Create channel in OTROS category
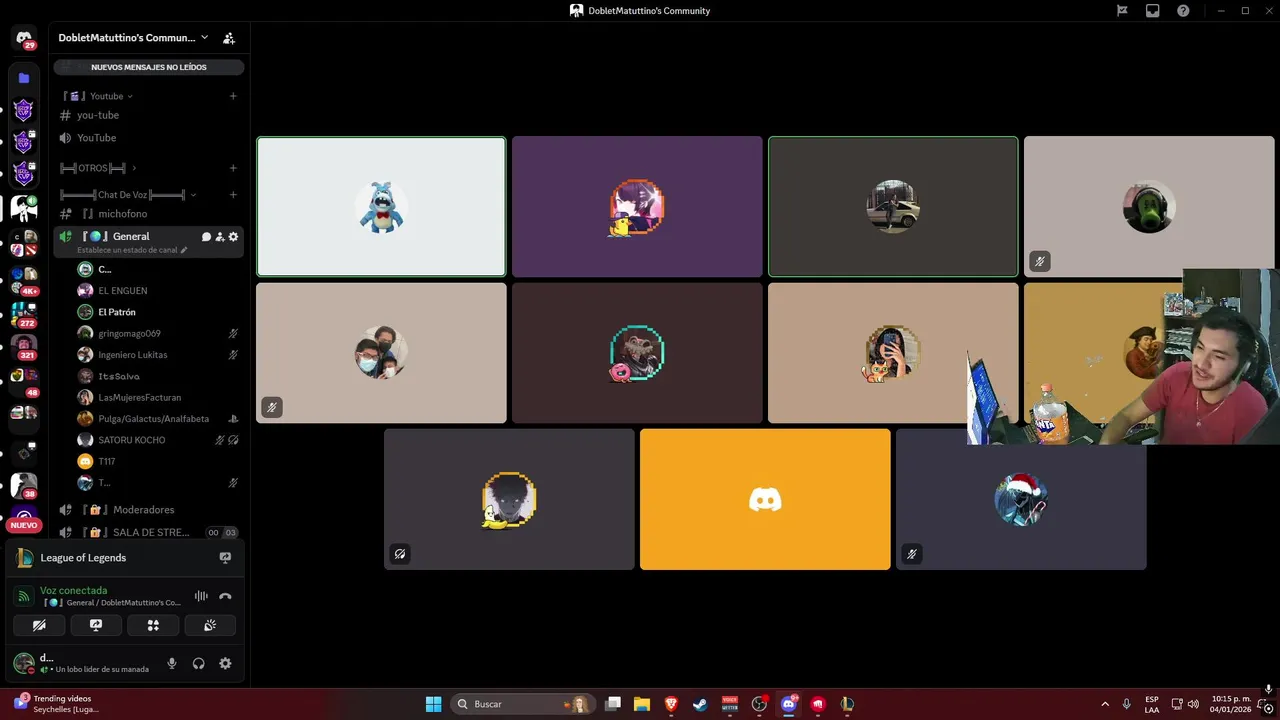Image resolution: width=1280 pixels, height=720 pixels. point(233,168)
